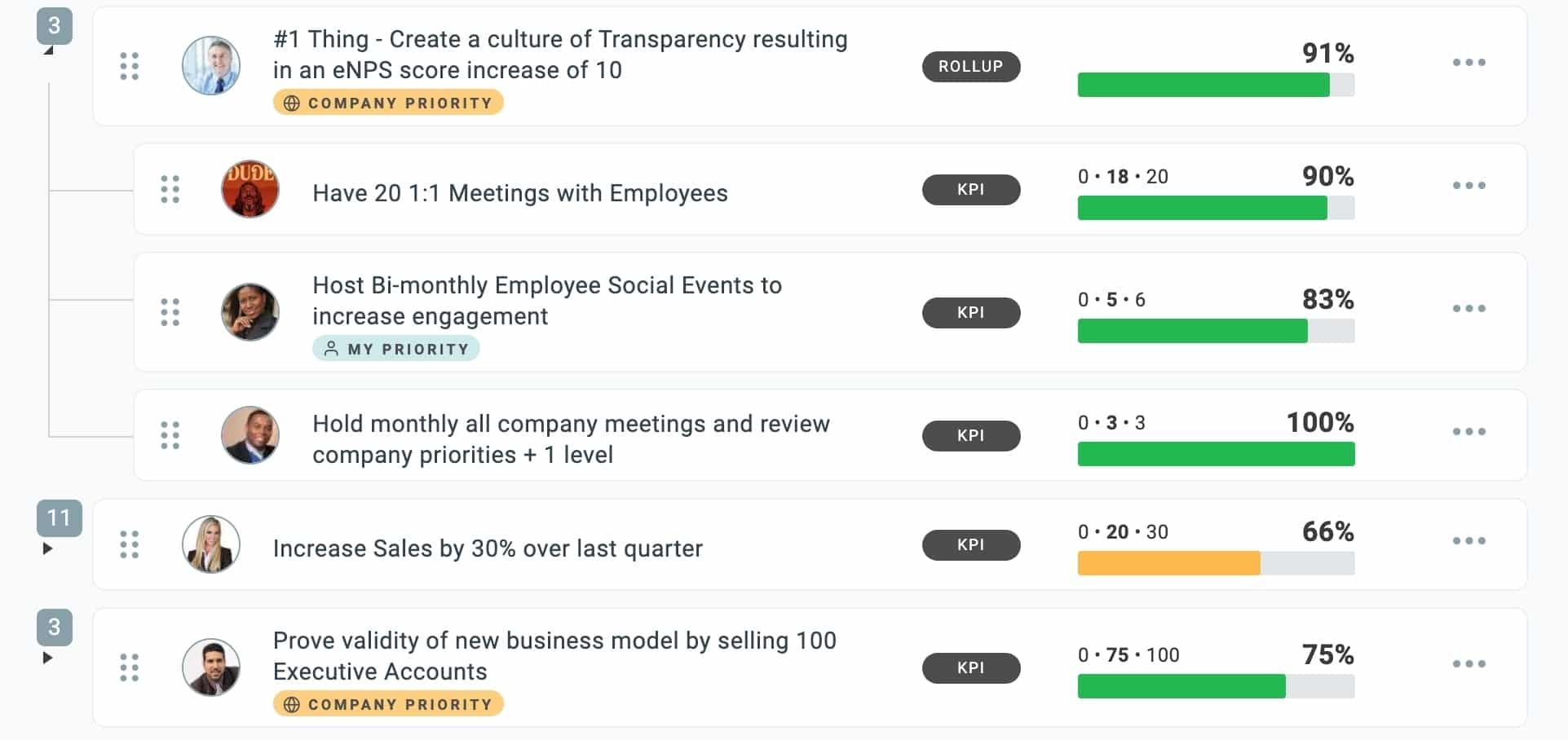Click the KPI badge for Increase Sales
This screenshot has width=1568, height=740.
pos(970,545)
